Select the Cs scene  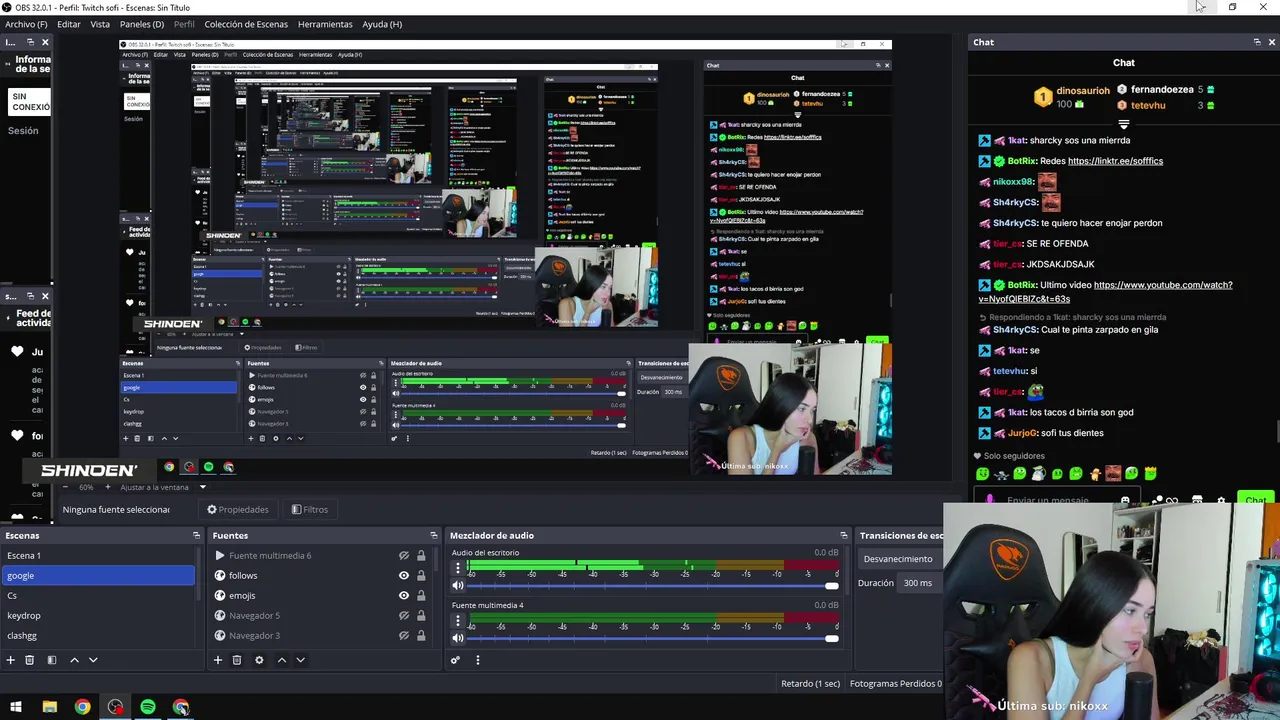pyautogui.click(x=98, y=596)
